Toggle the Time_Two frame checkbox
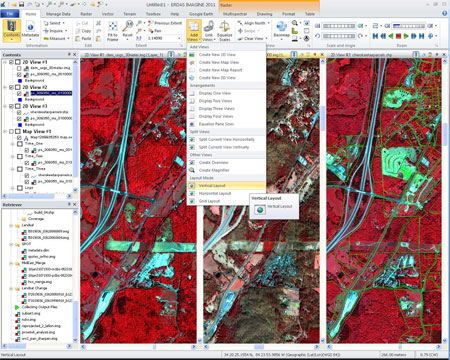This screenshot has width=450, height=360. [x=20, y=156]
